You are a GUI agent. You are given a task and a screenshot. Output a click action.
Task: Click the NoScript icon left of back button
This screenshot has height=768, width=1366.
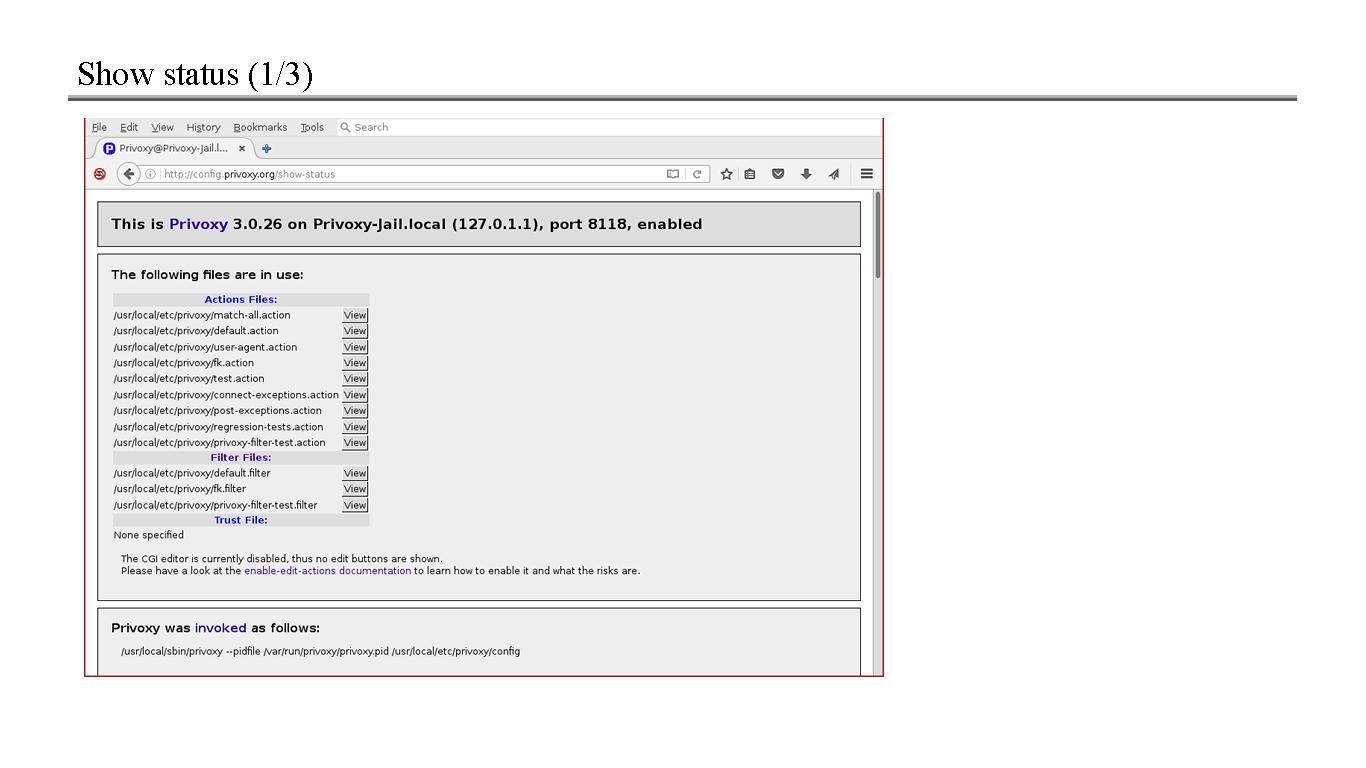point(100,174)
